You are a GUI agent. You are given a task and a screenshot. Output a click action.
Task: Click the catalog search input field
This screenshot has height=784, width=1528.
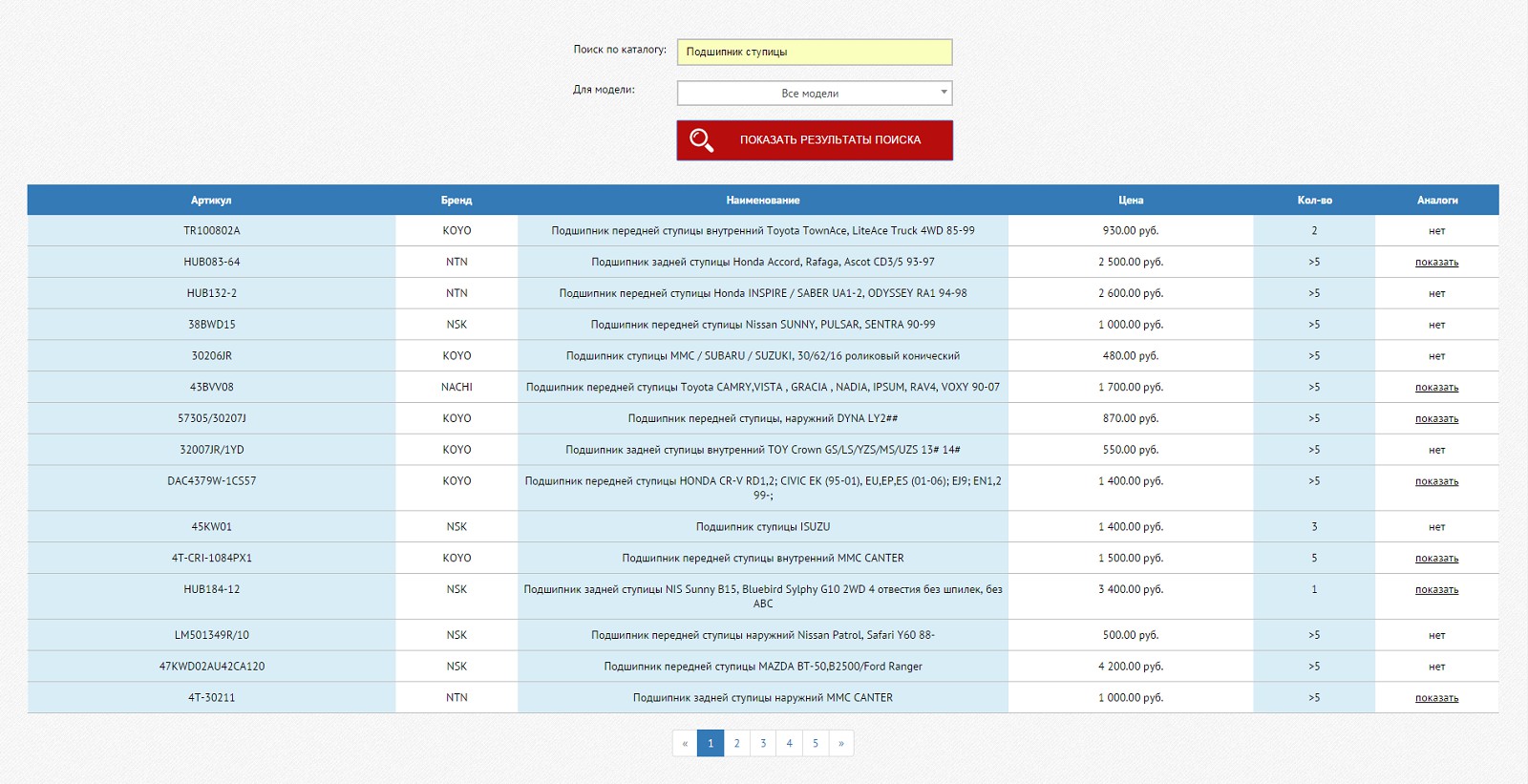point(815,52)
